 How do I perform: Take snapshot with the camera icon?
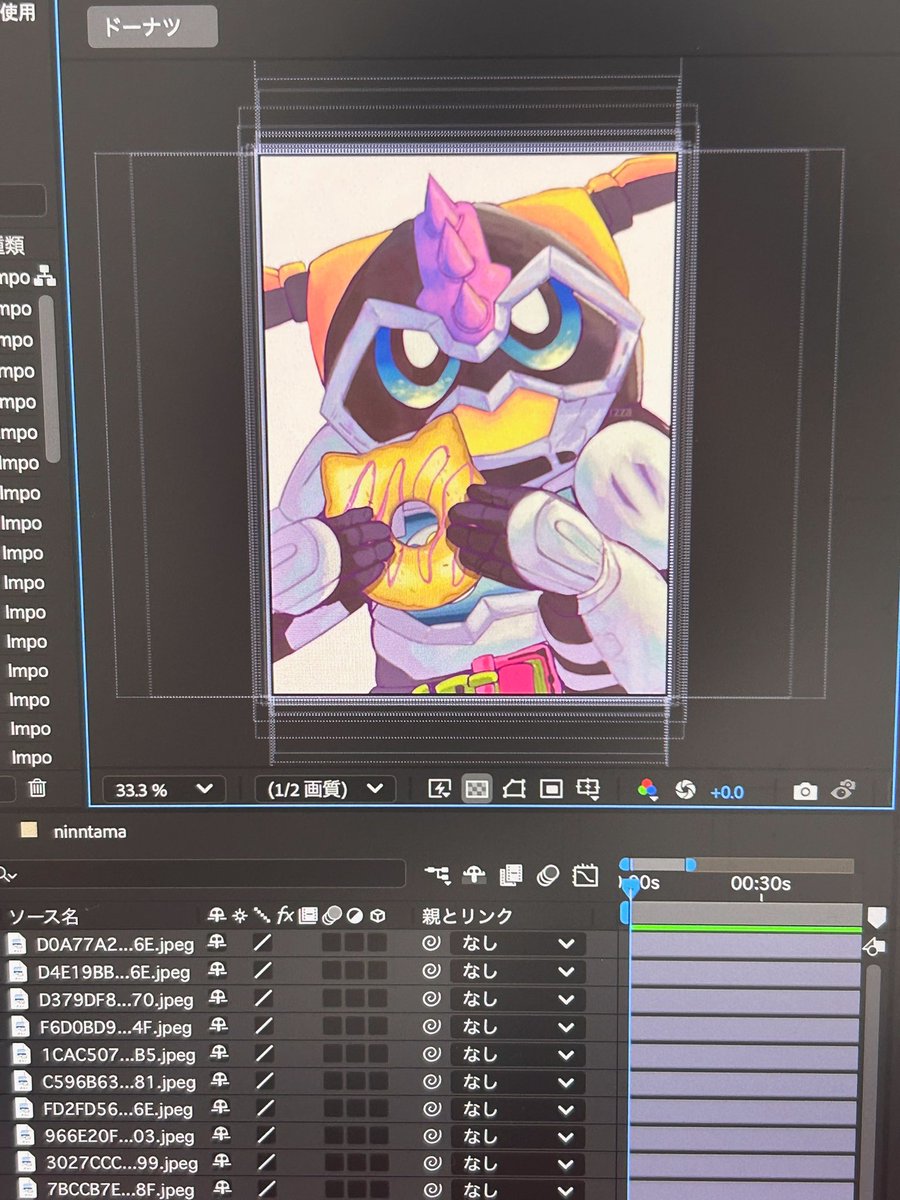[805, 791]
